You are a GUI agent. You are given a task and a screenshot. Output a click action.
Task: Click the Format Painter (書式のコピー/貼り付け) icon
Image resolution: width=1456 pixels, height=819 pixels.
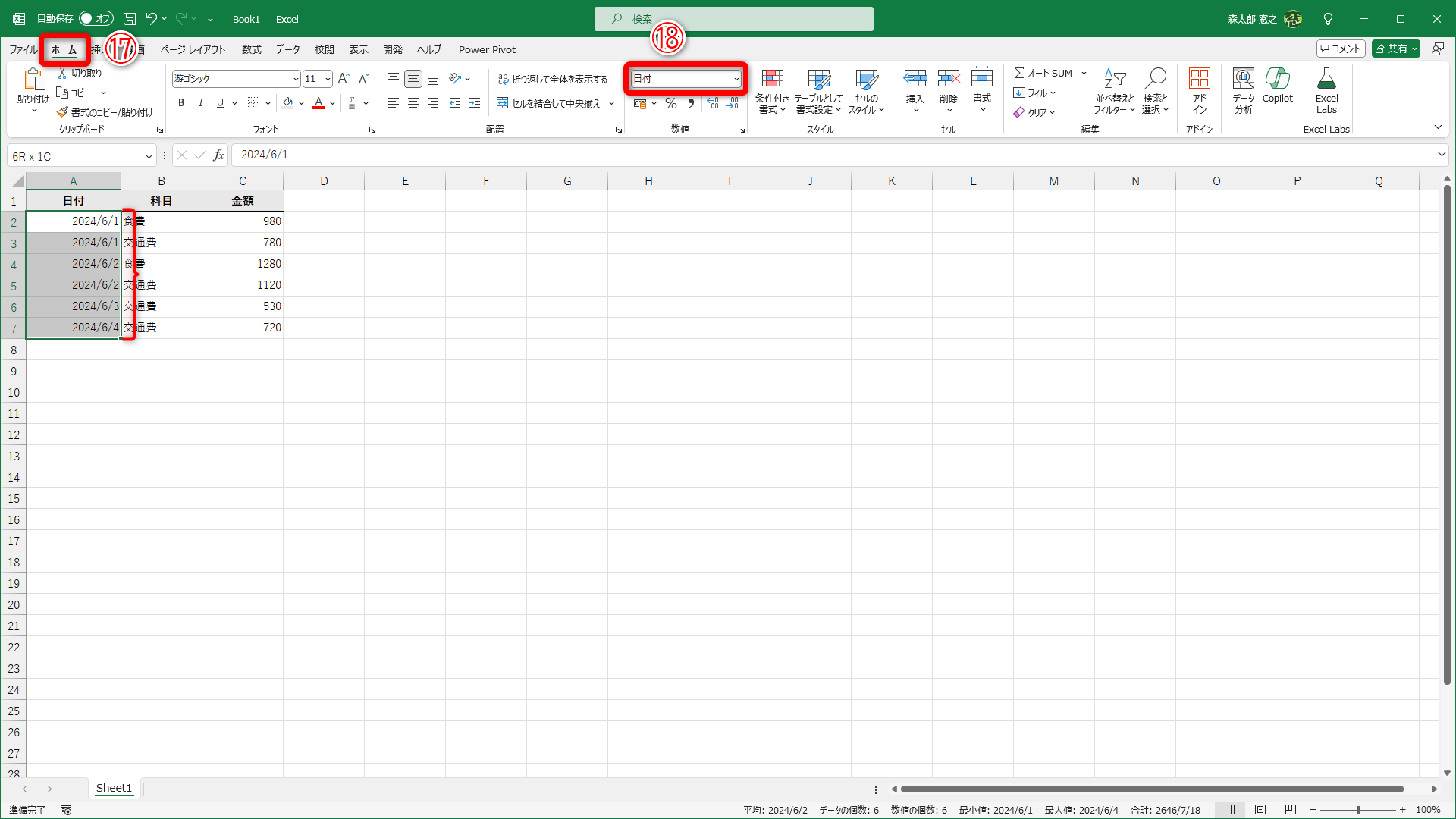63,112
